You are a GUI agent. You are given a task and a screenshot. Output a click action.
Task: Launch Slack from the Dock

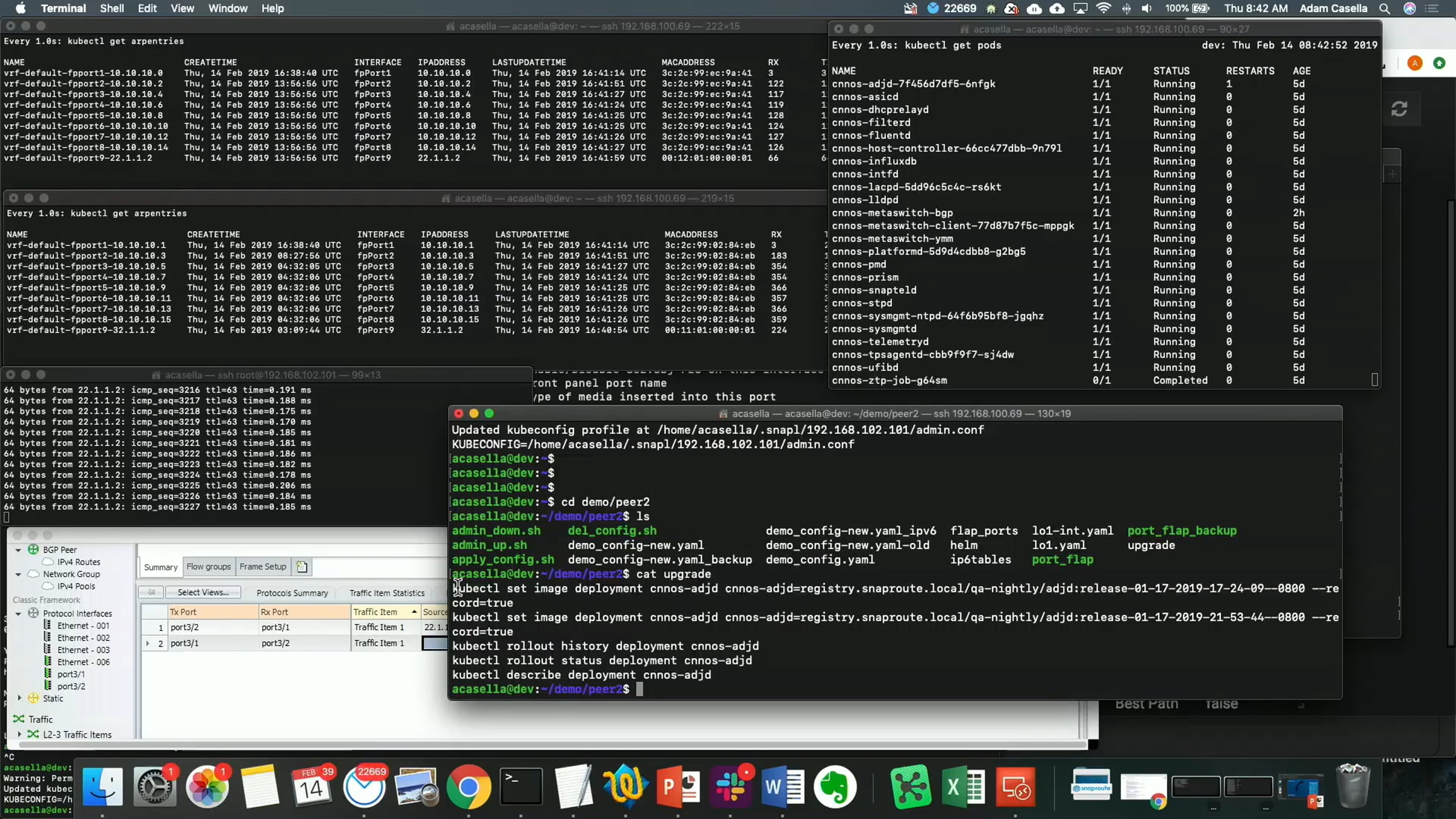(730, 787)
